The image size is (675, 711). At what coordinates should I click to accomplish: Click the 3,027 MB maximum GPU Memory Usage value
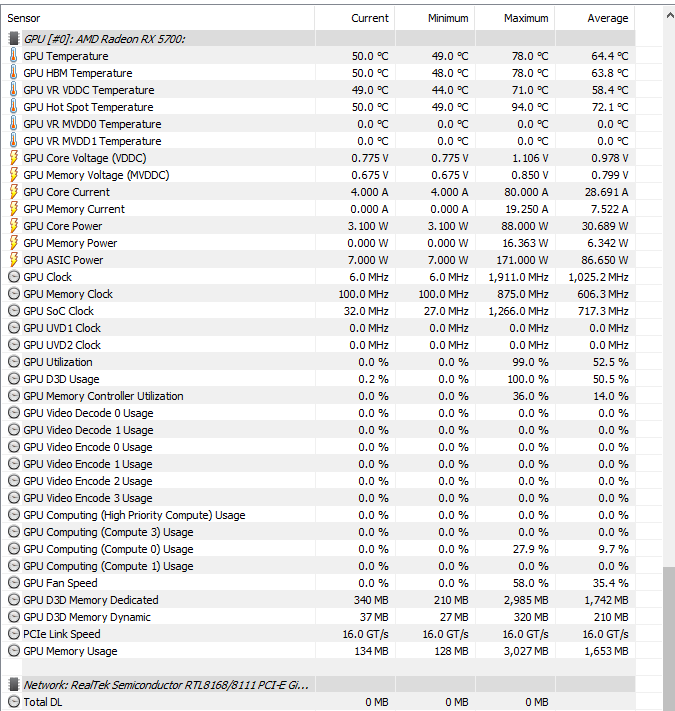[526, 651]
